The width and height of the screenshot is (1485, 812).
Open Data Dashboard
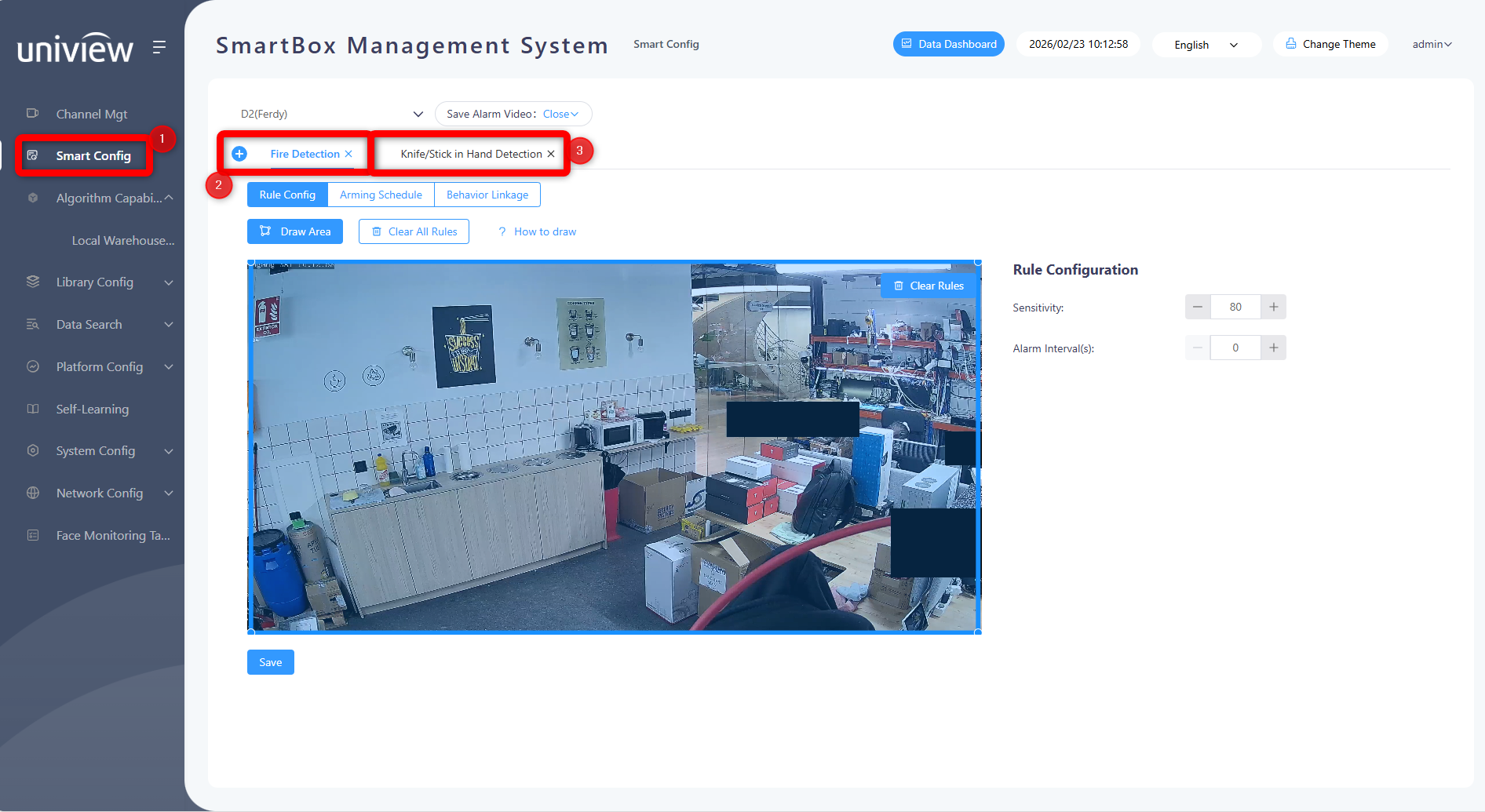[948, 44]
